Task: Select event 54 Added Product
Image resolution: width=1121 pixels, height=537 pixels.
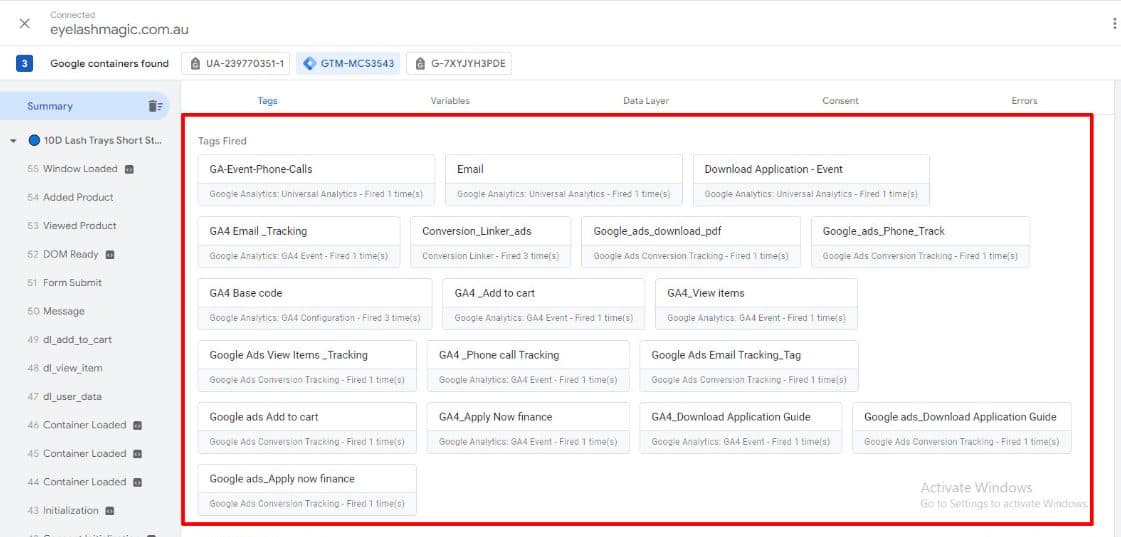Action: (x=70, y=197)
